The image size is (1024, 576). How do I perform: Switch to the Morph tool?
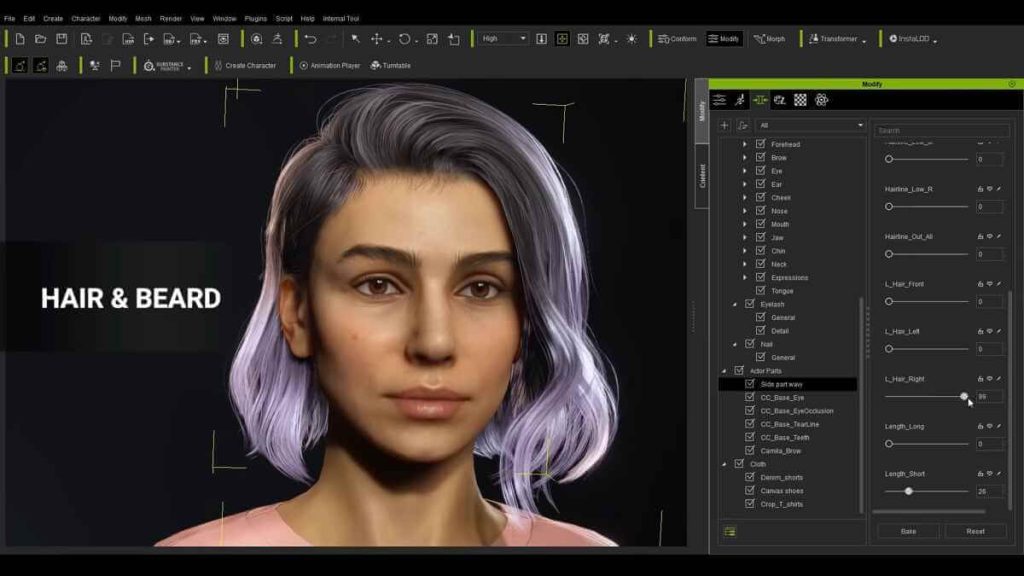[x=768, y=39]
